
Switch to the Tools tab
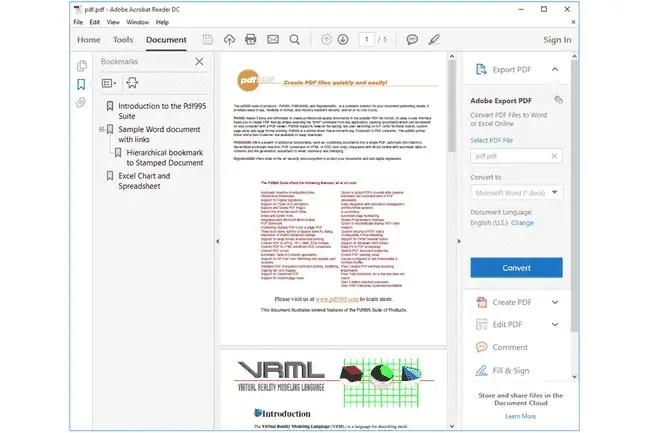pyautogui.click(x=123, y=40)
